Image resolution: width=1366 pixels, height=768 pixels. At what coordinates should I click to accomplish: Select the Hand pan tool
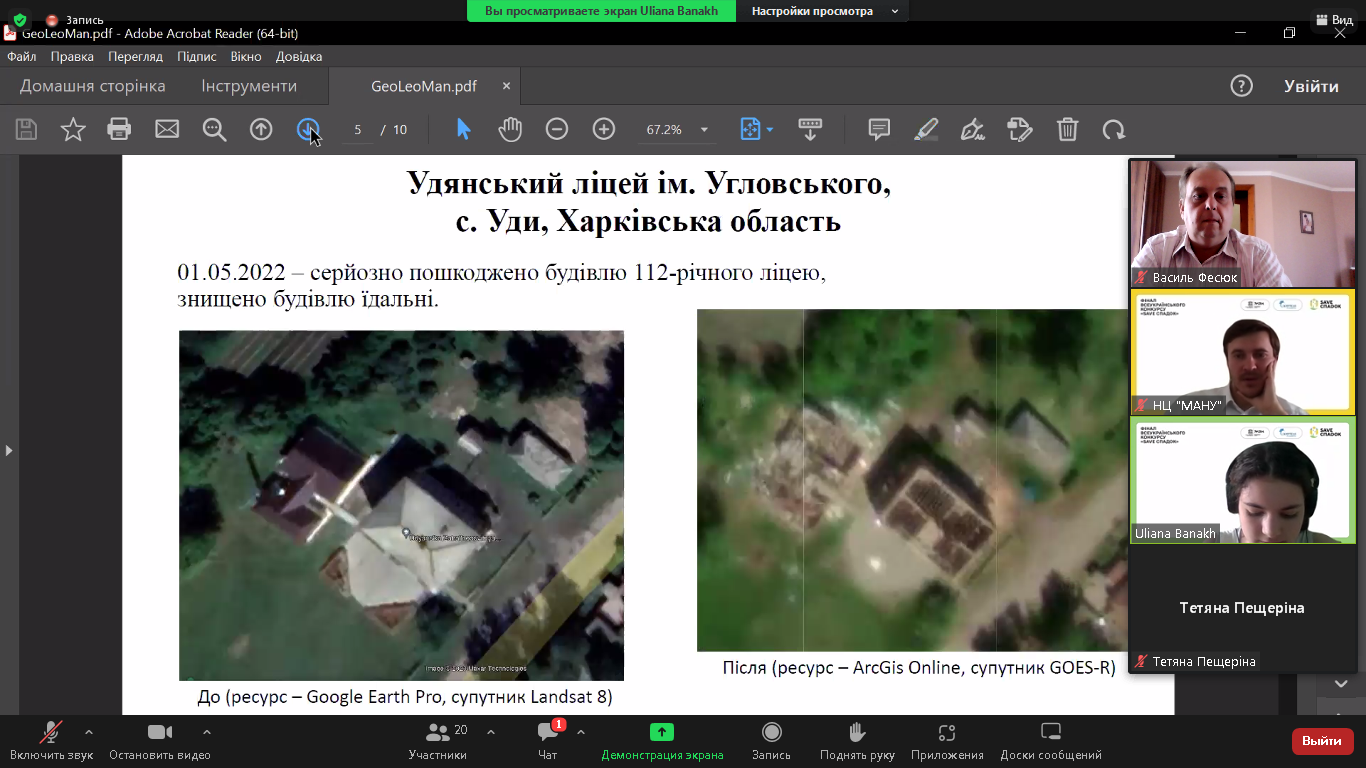(510, 129)
